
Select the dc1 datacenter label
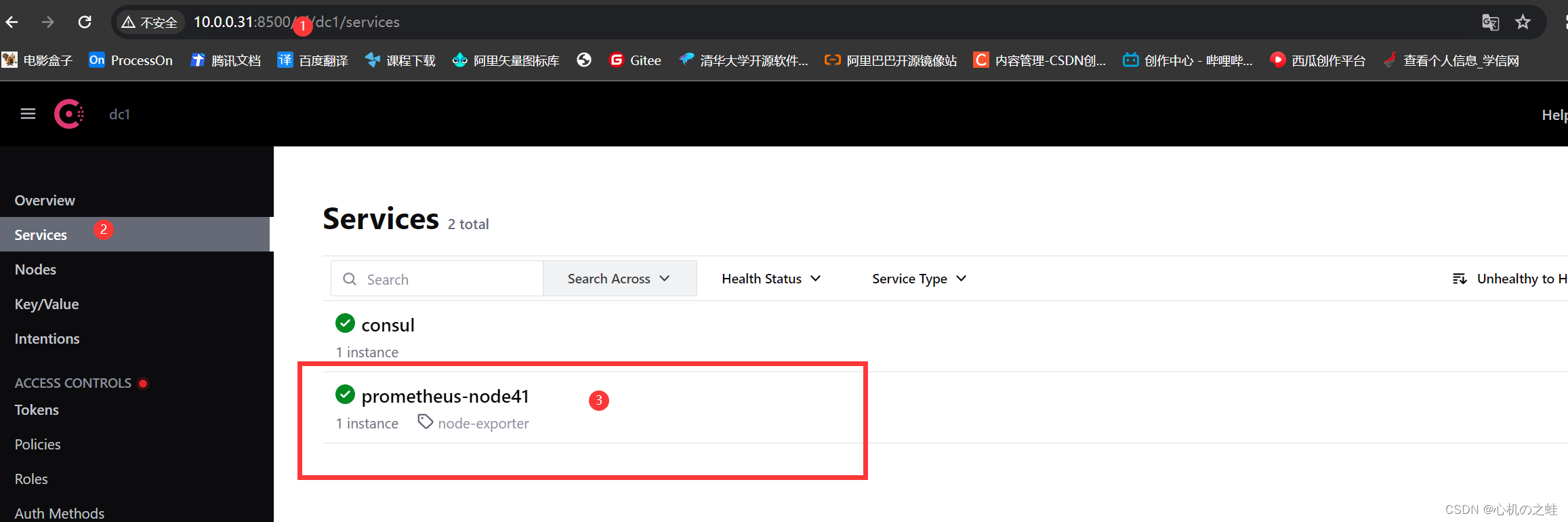pos(119,115)
